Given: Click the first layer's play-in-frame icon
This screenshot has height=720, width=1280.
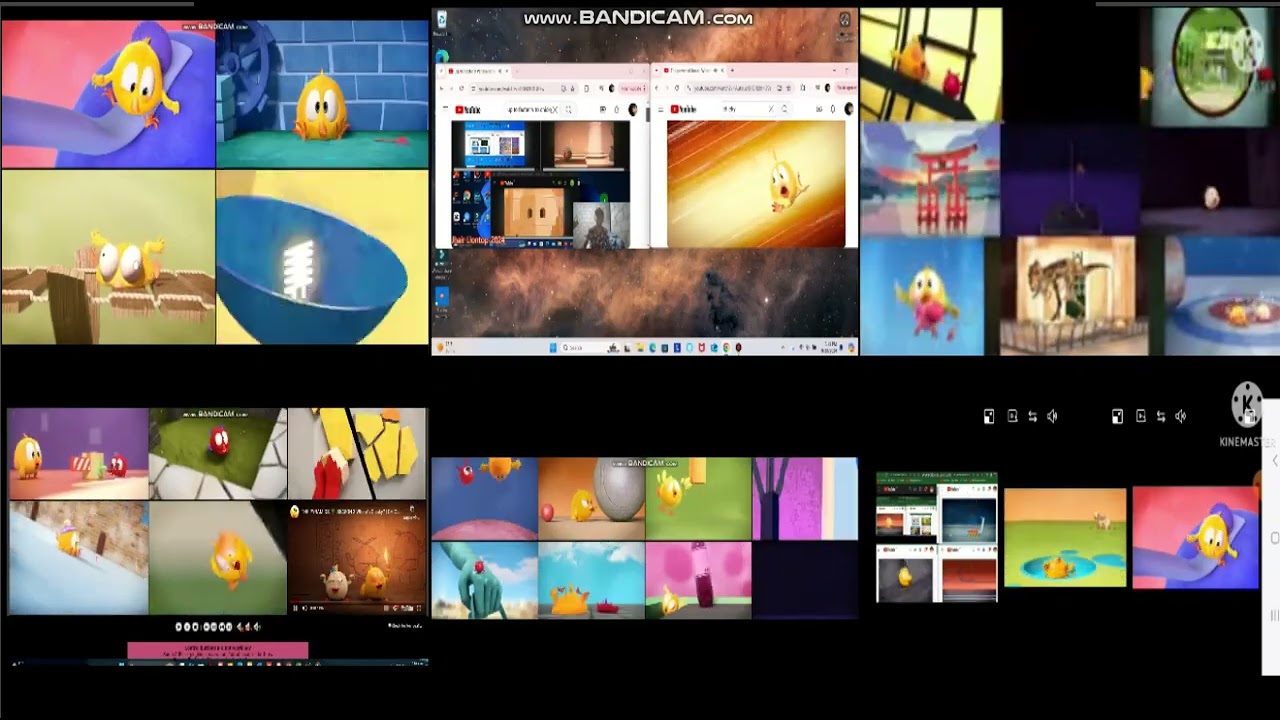Looking at the screenshot, I should point(1012,416).
